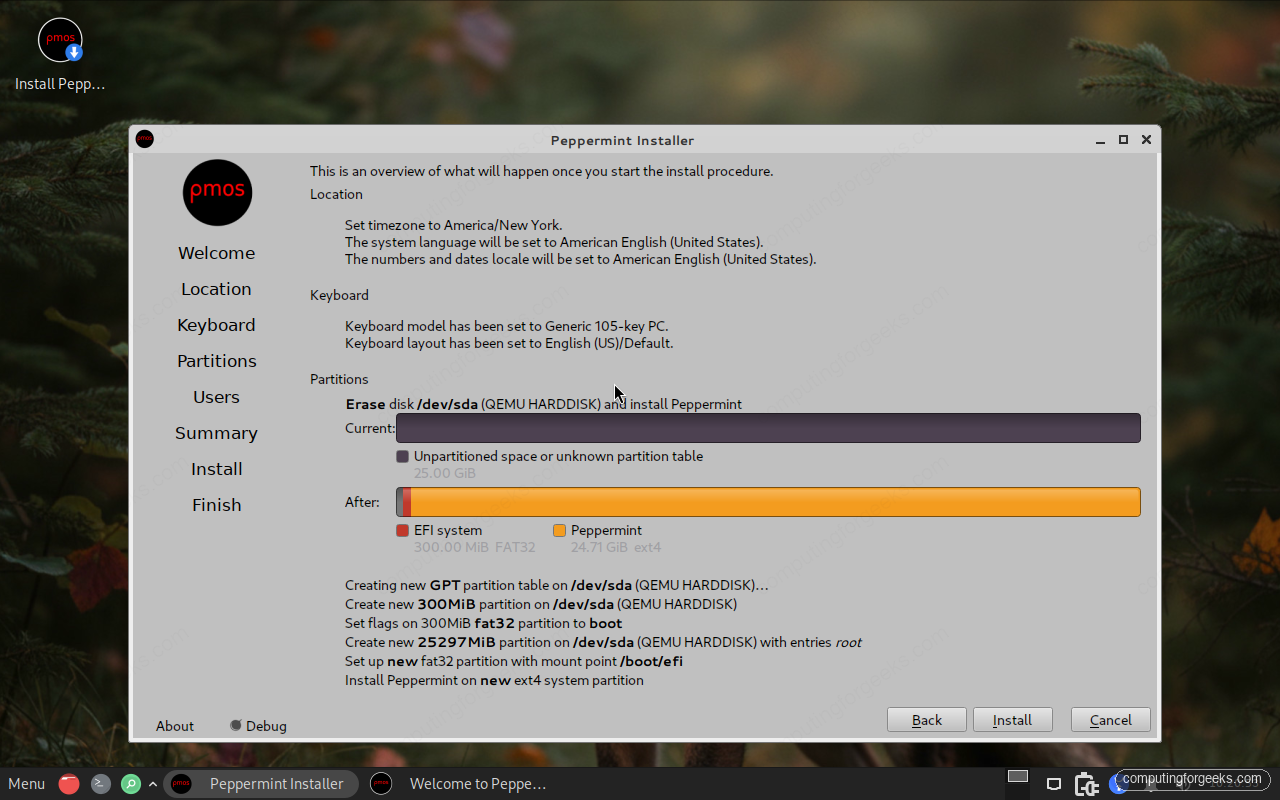Select the Partitions step in sidebar
Image resolution: width=1280 pixels, height=800 pixels.
click(217, 361)
